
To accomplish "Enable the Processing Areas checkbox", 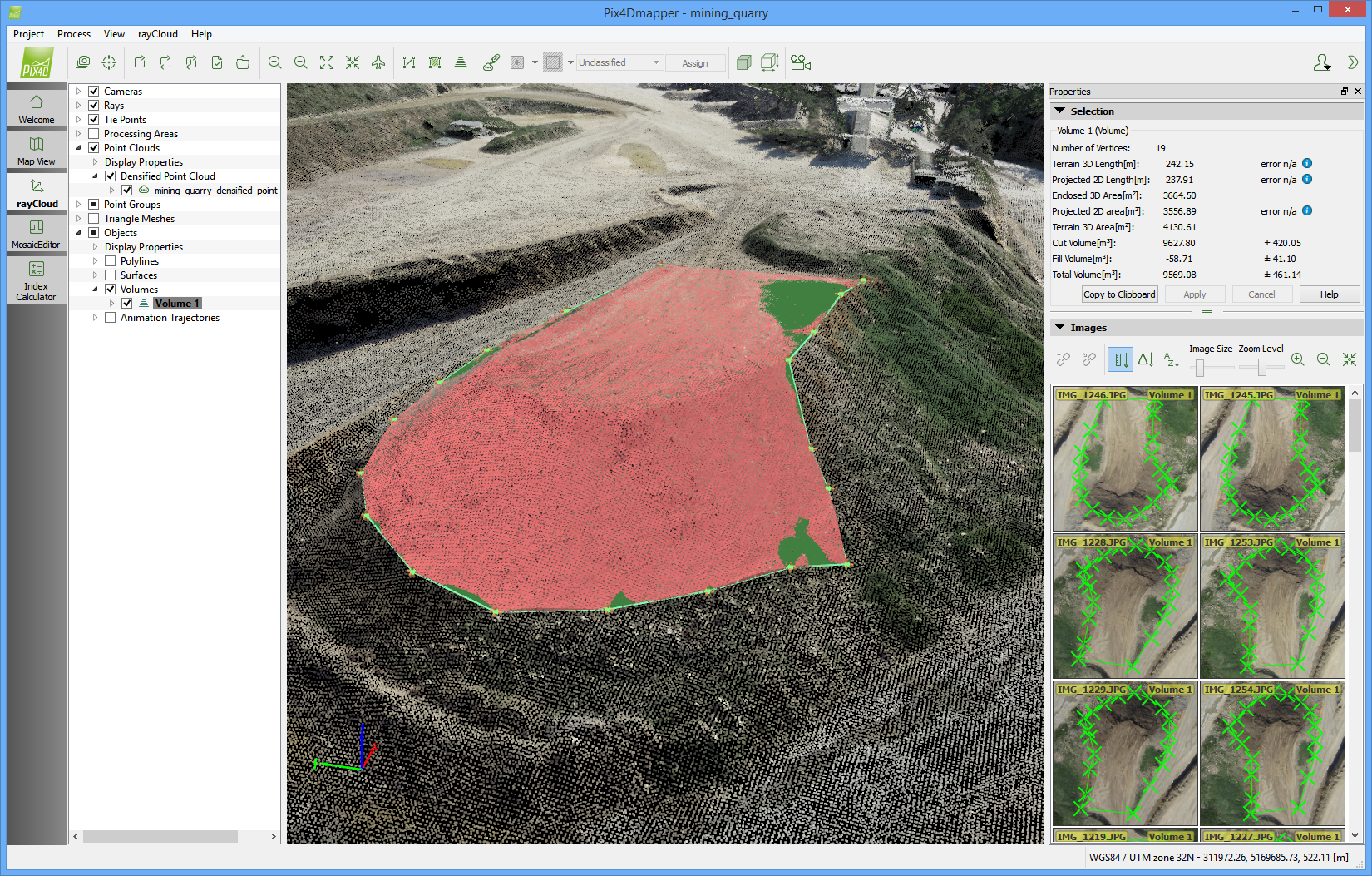I will pos(94,134).
